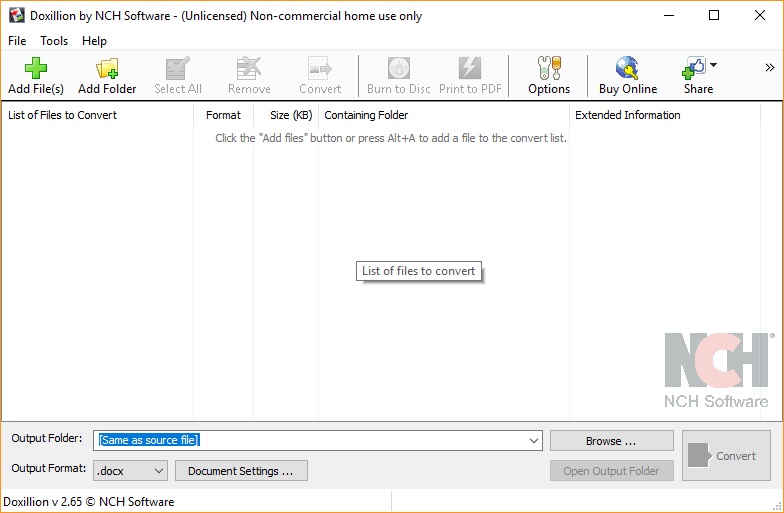
Task: Click the Share thumbs-up icon
Action: point(694,68)
